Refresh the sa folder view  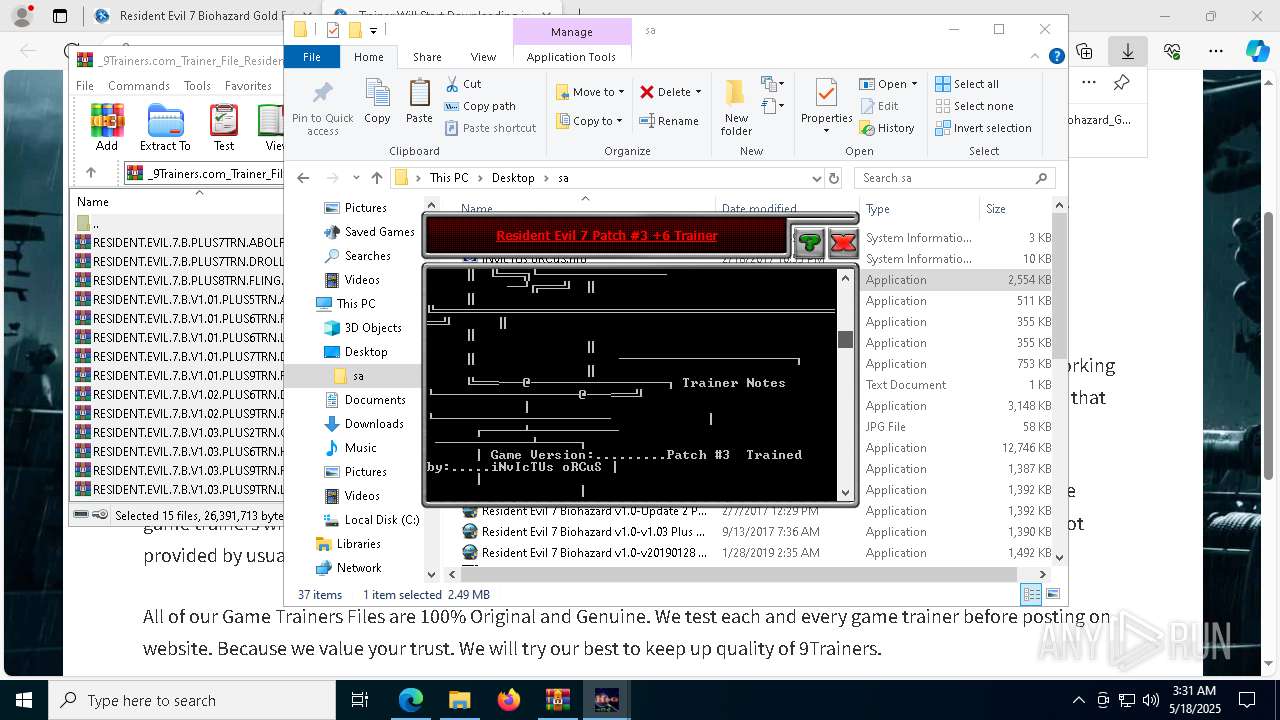[834, 178]
